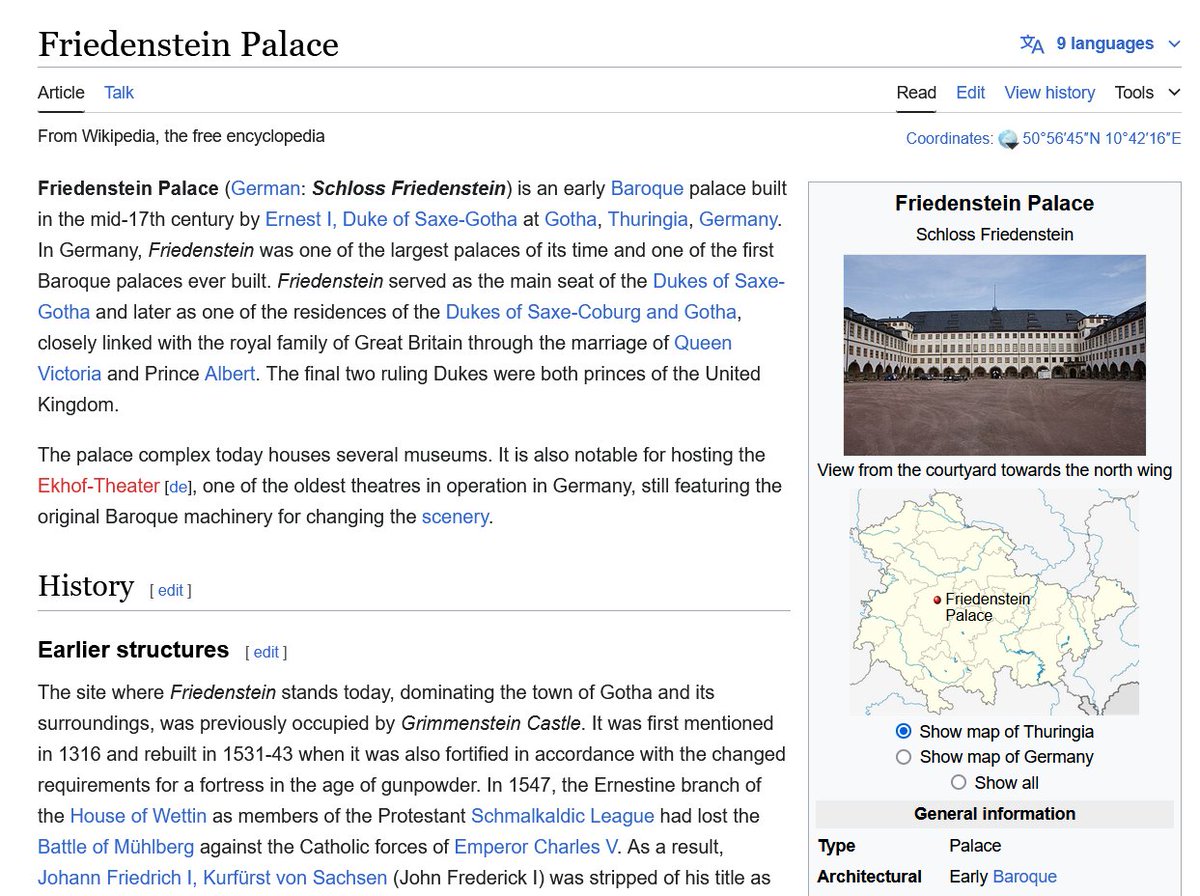Click the Coordinates label link
This screenshot has width=1200, height=896.
948,139
